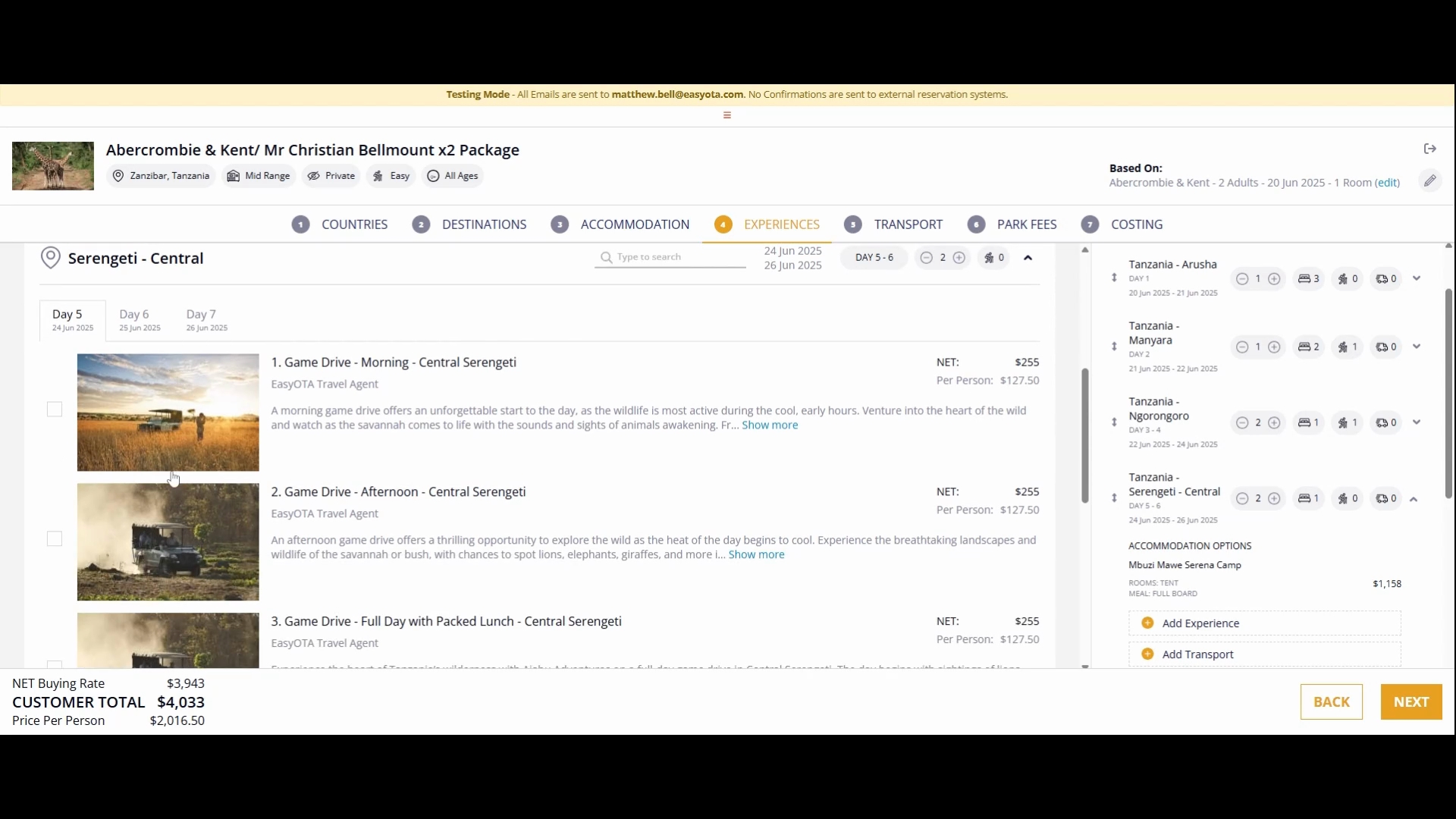The image size is (1456, 819).
Task: Click the Type to search field
Action: pyautogui.click(x=670, y=257)
